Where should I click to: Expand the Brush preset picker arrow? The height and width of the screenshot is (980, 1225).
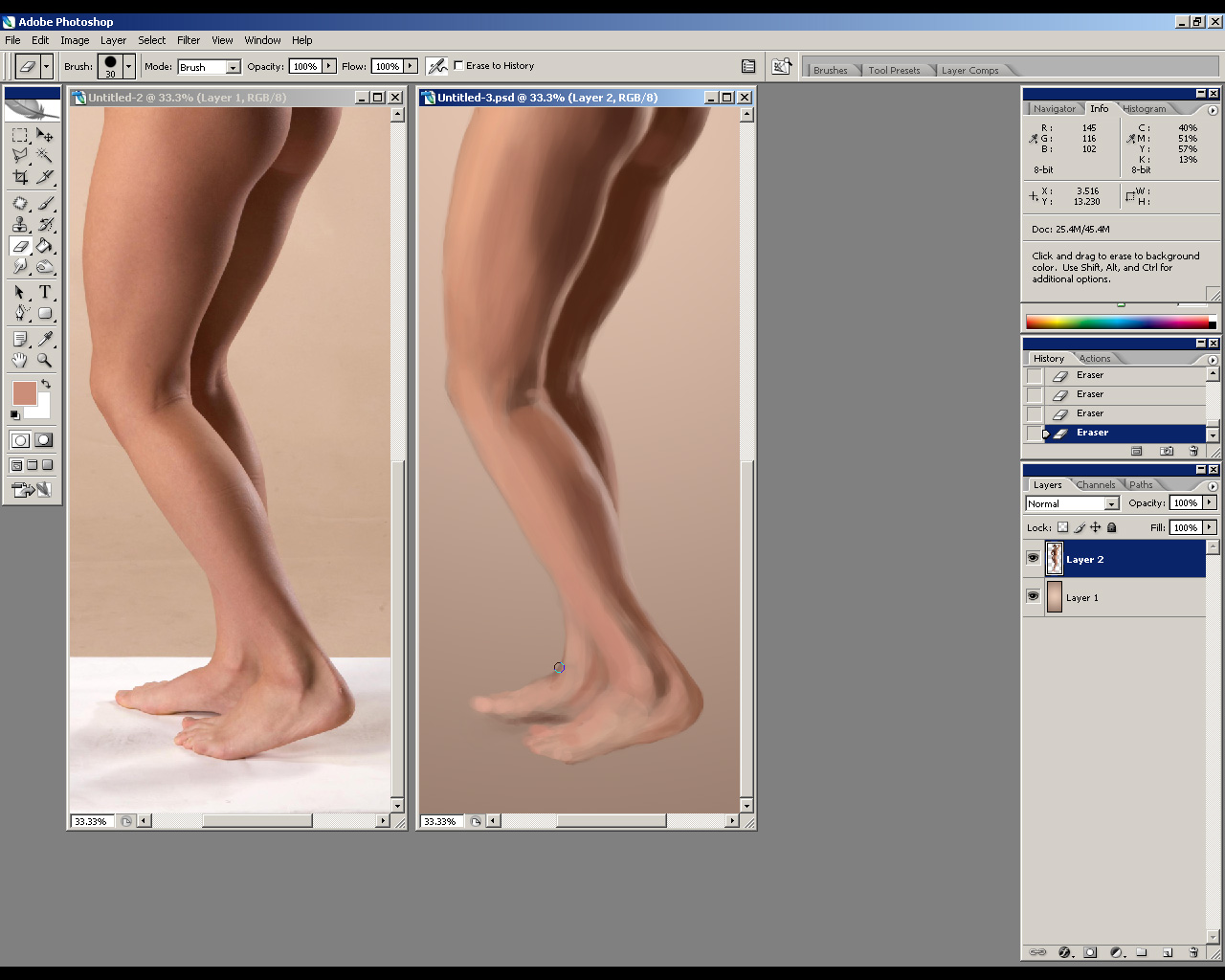click(128, 67)
